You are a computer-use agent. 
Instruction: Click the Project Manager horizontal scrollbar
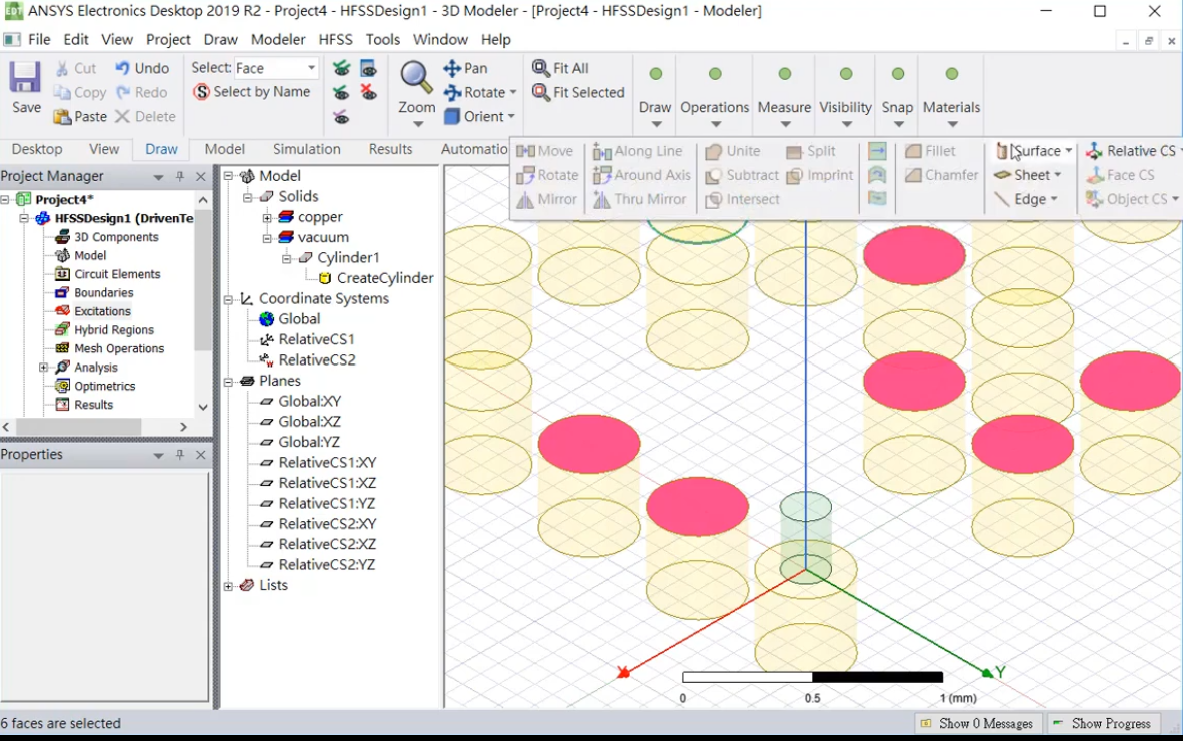click(x=78, y=427)
